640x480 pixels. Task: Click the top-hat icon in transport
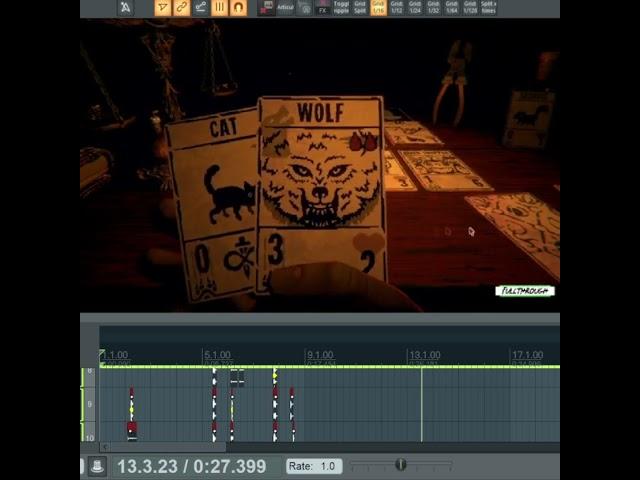[x=97, y=466]
